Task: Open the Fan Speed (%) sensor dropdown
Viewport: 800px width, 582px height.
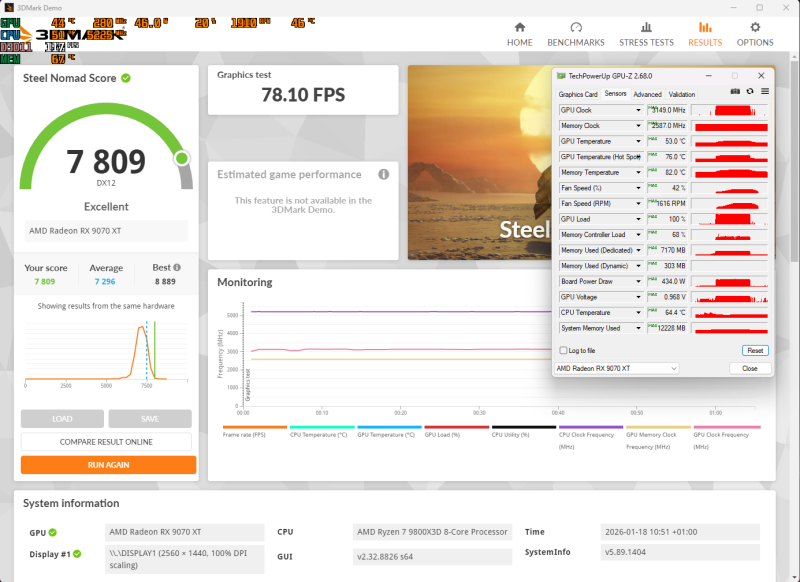Action: [638, 188]
